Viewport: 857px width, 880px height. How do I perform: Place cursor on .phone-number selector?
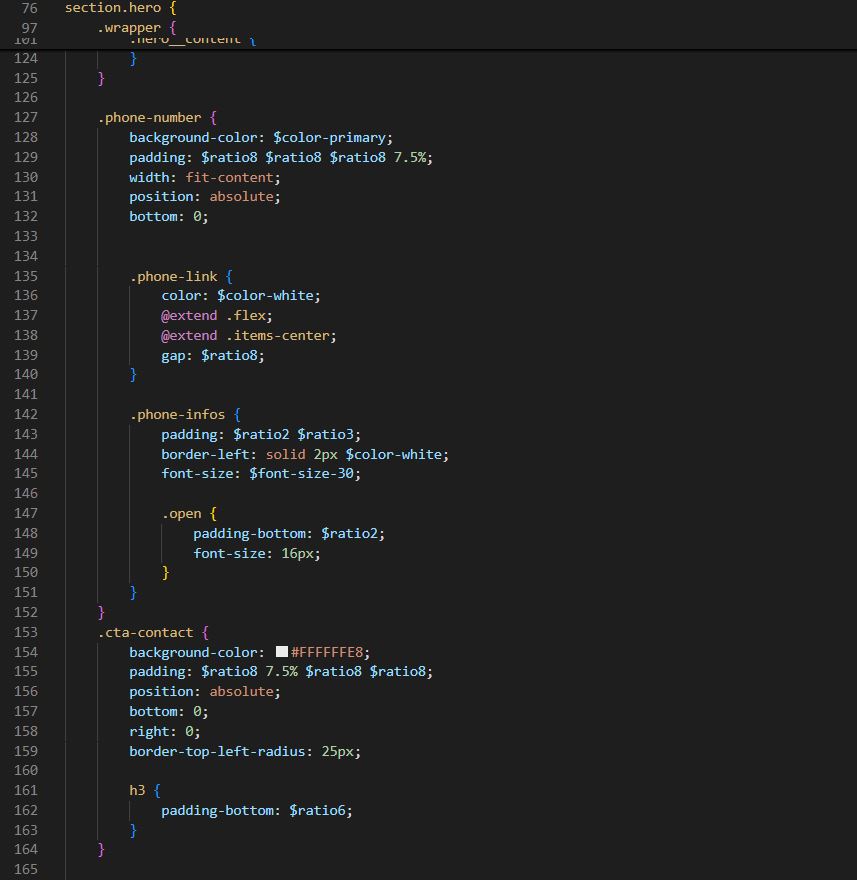(149, 117)
